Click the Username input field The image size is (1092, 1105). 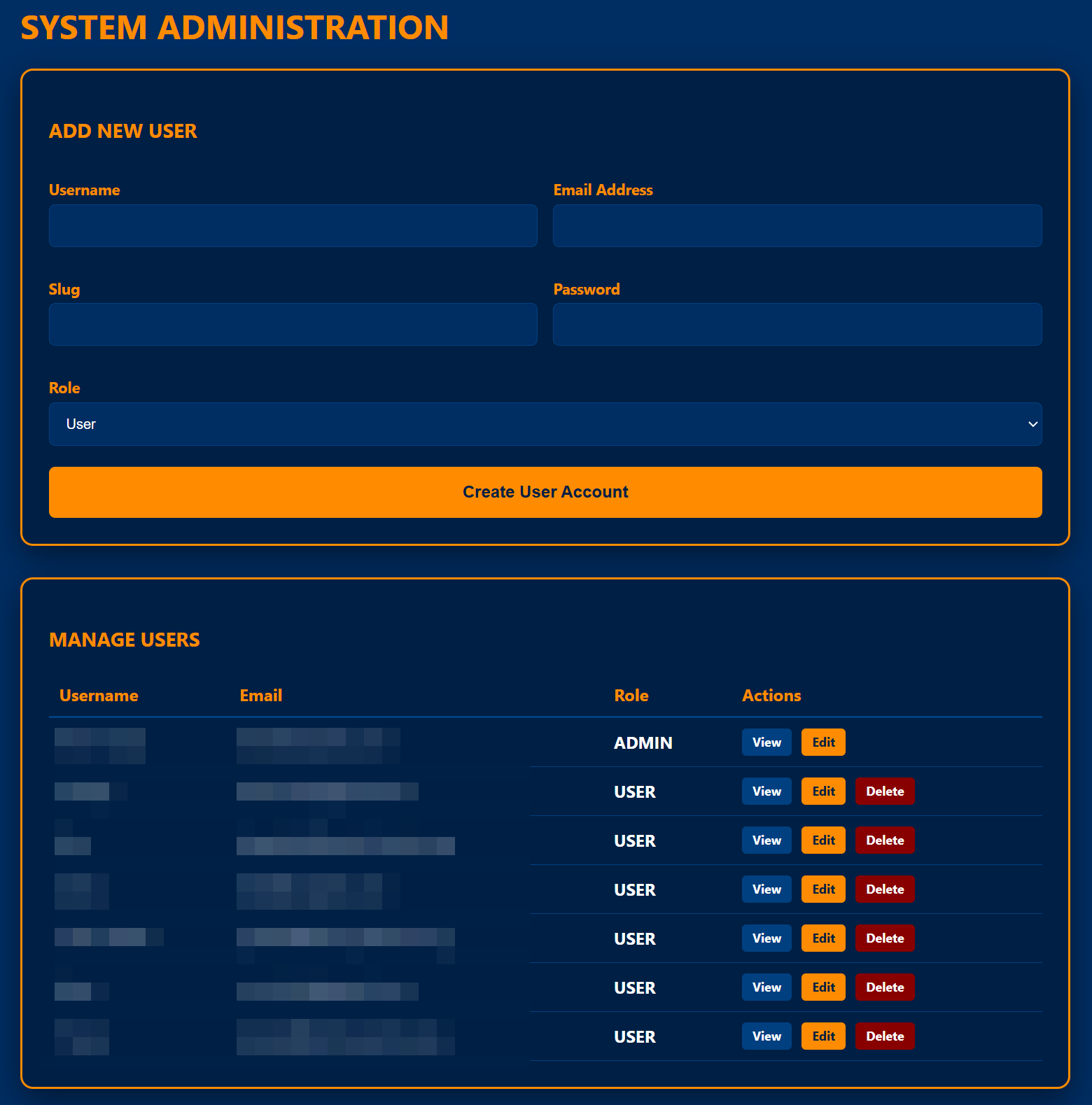293,225
